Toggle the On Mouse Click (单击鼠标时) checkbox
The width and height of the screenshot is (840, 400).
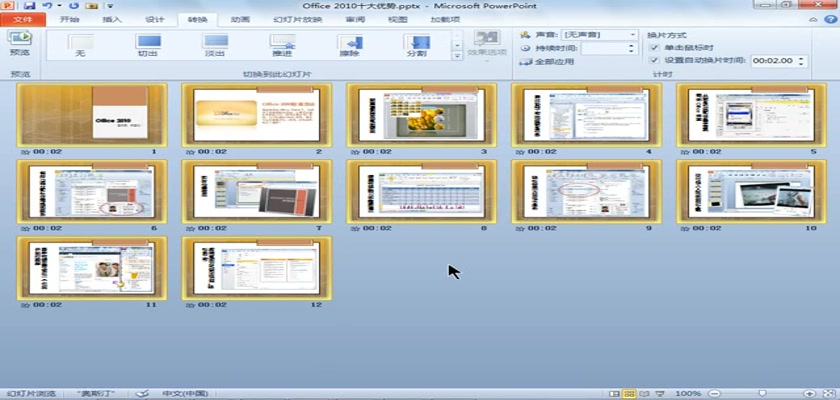click(653, 48)
